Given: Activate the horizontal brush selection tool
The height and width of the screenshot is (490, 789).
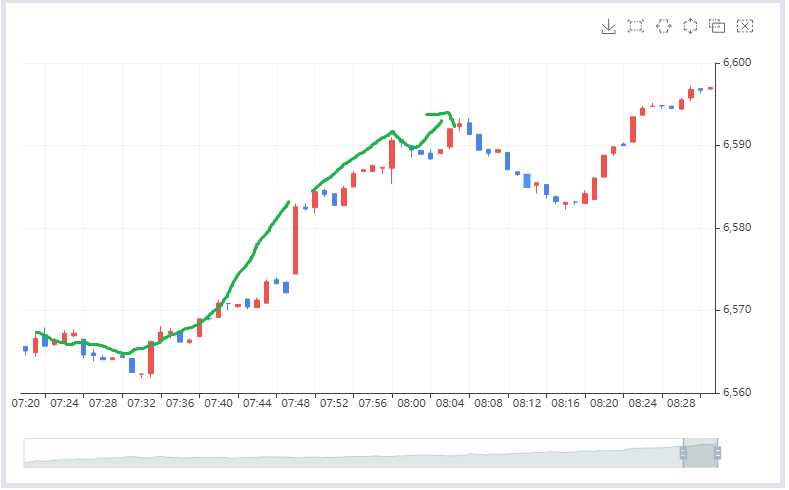Looking at the screenshot, I should (x=664, y=26).
